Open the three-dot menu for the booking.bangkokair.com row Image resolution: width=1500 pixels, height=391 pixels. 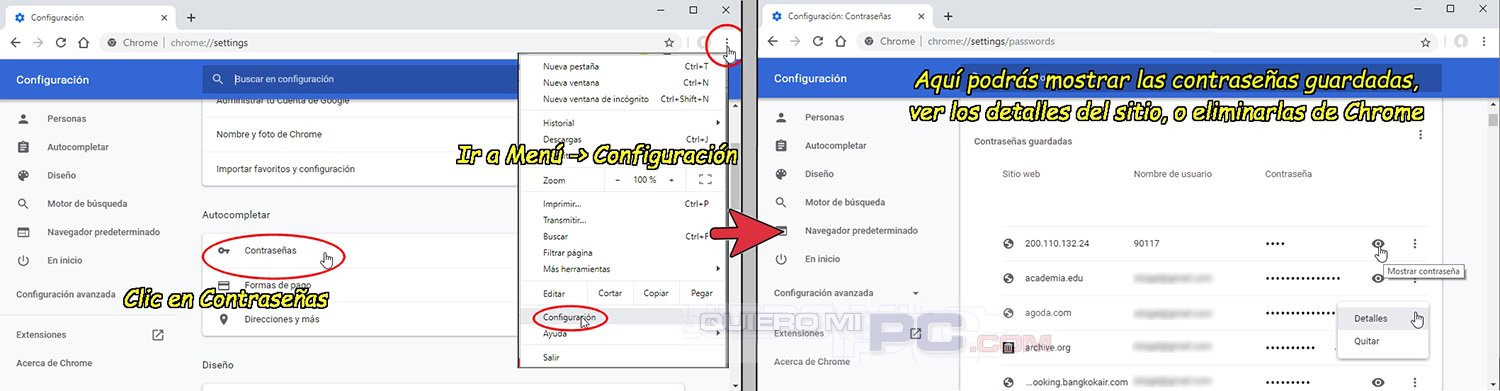[x=1414, y=382]
